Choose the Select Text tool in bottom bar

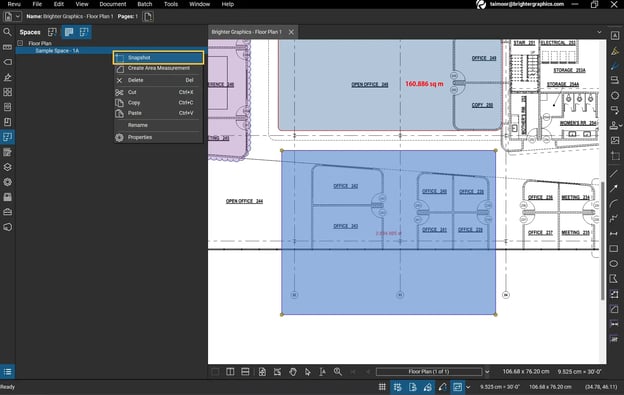click(322, 372)
